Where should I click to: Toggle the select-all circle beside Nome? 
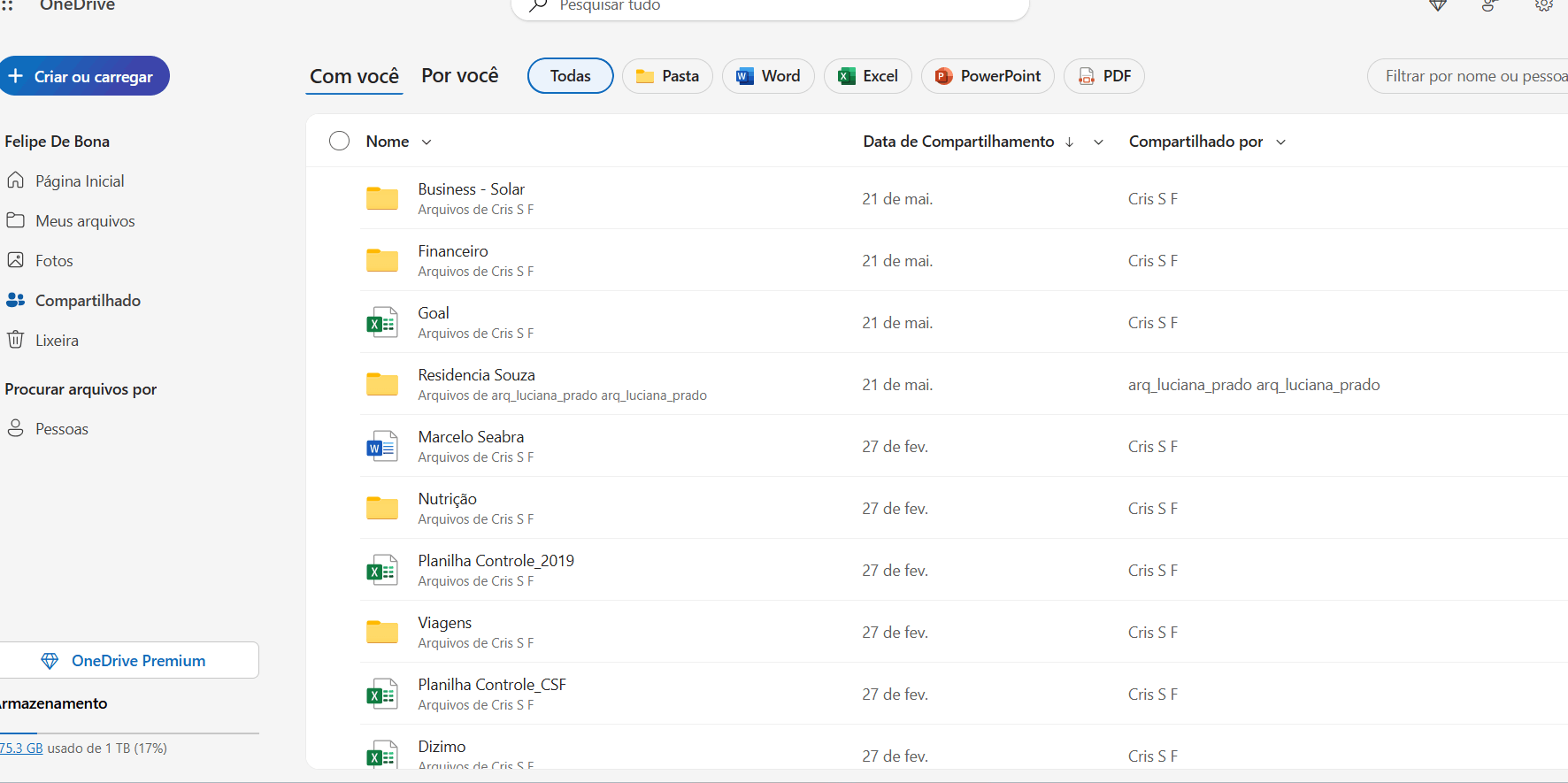(x=339, y=142)
